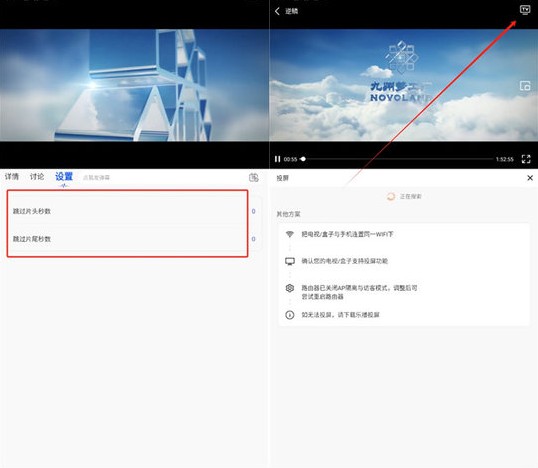This screenshot has width=538, height=468.
Task: Click the 正在搜索 refresh spinner
Action: click(x=391, y=196)
